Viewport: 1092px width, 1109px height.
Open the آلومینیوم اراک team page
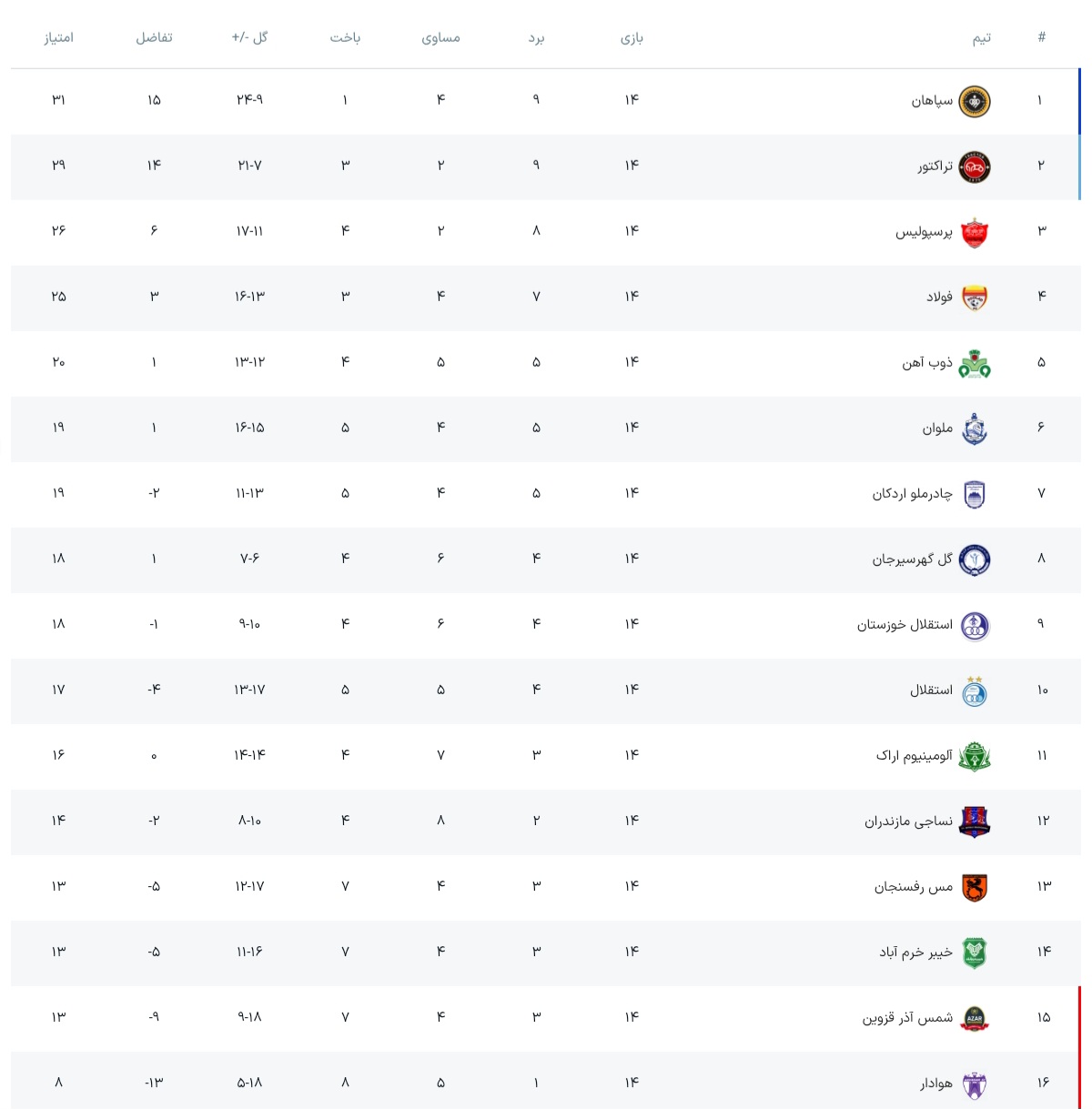pyautogui.click(x=915, y=755)
